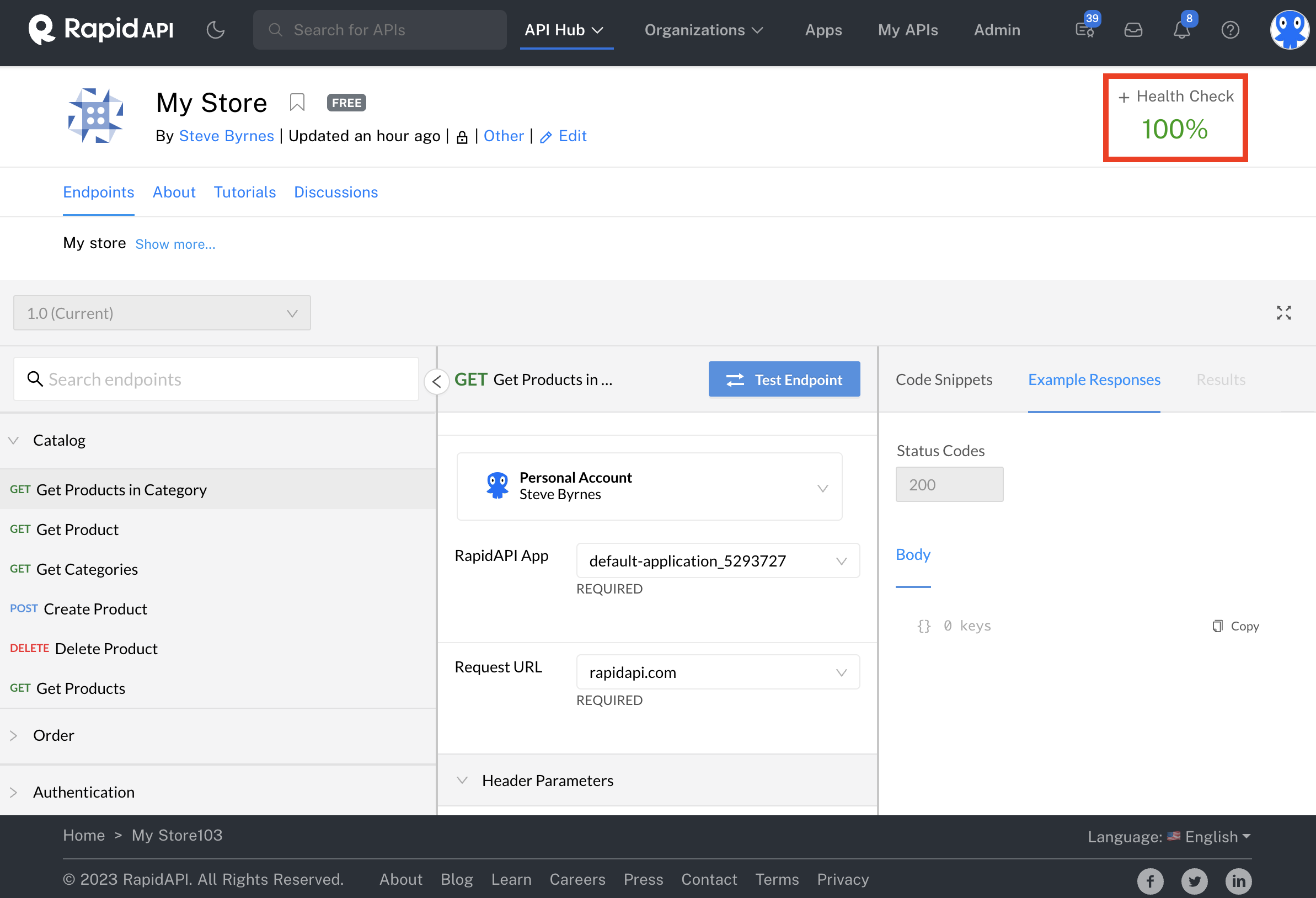1316x898 pixels.
Task: Select Get Products in Category endpoint
Action: point(218,489)
